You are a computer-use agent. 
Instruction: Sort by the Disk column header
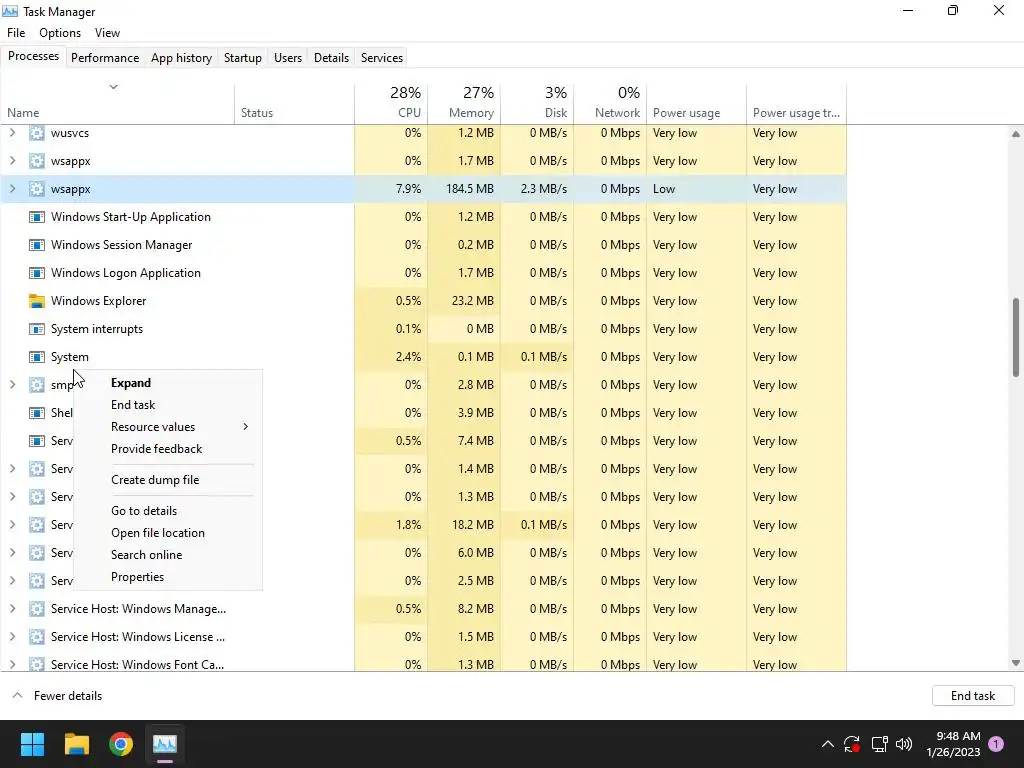(537, 103)
